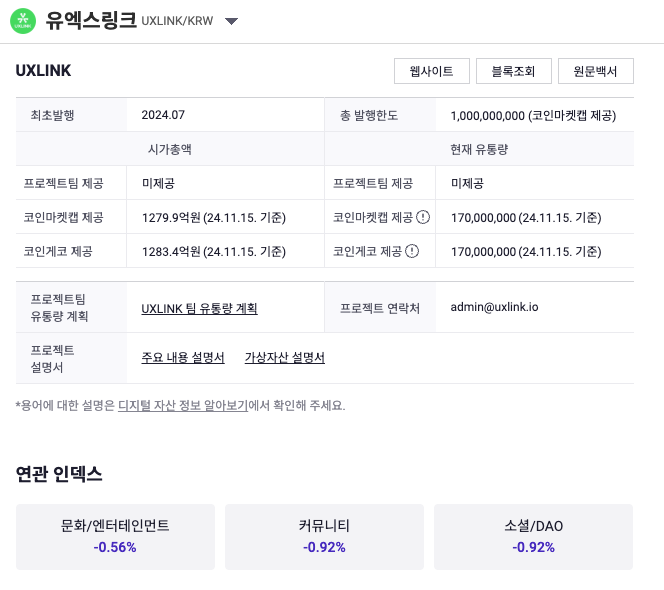Viewport: 664px width, 590px height.
Task: Click the 미제공 value under 현재 유통량
Action: (x=467, y=183)
